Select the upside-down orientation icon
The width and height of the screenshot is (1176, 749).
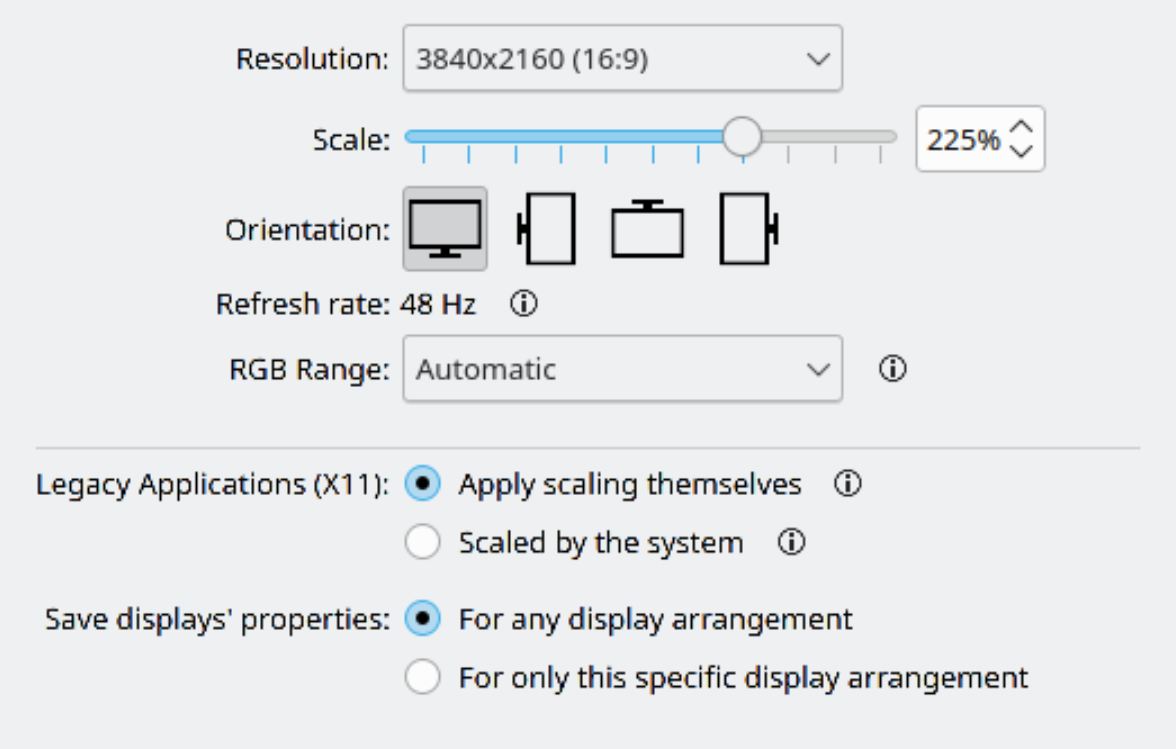648,229
